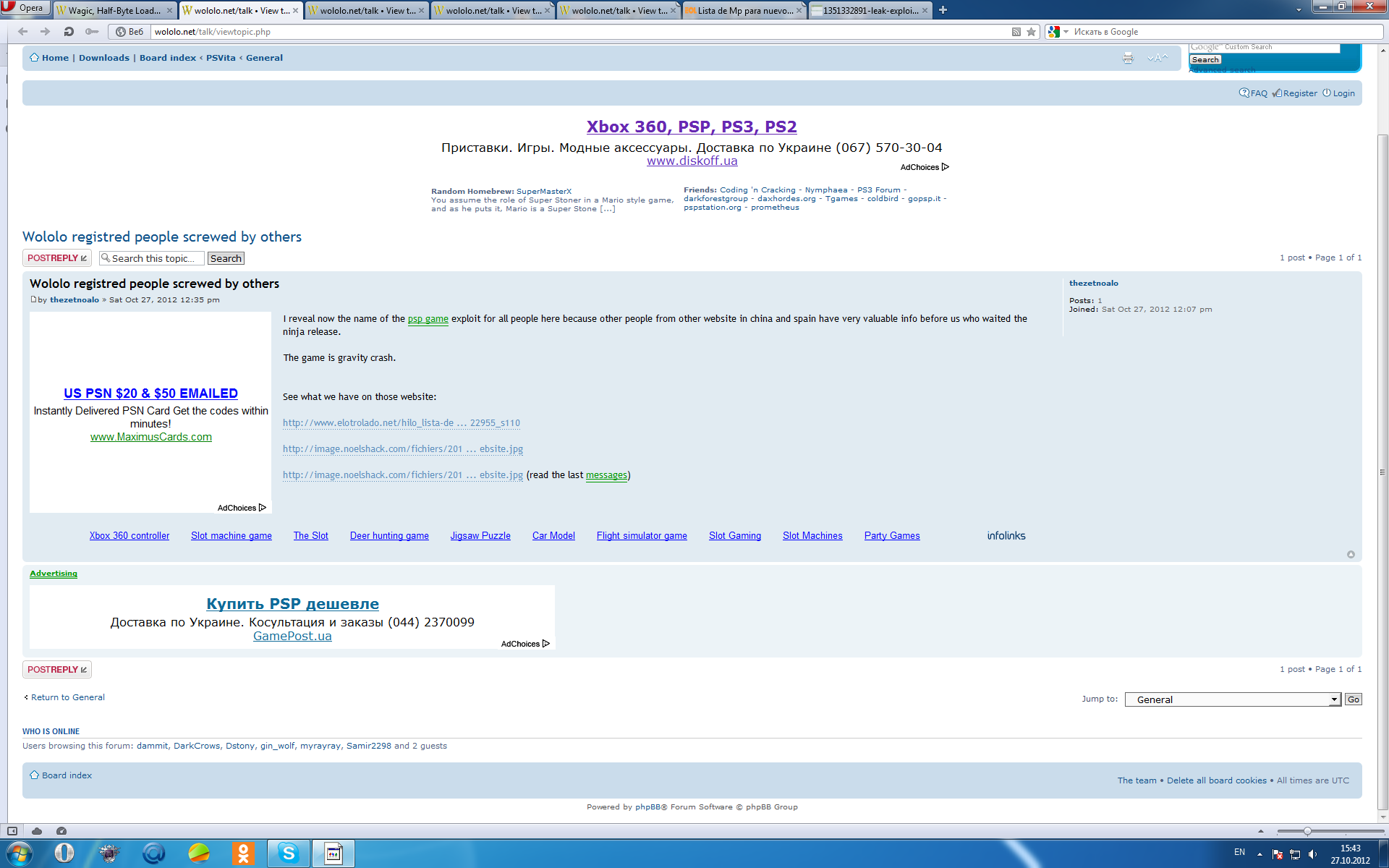
Task: Close the active wololo.net/talk tab
Action: click(295, 11)
